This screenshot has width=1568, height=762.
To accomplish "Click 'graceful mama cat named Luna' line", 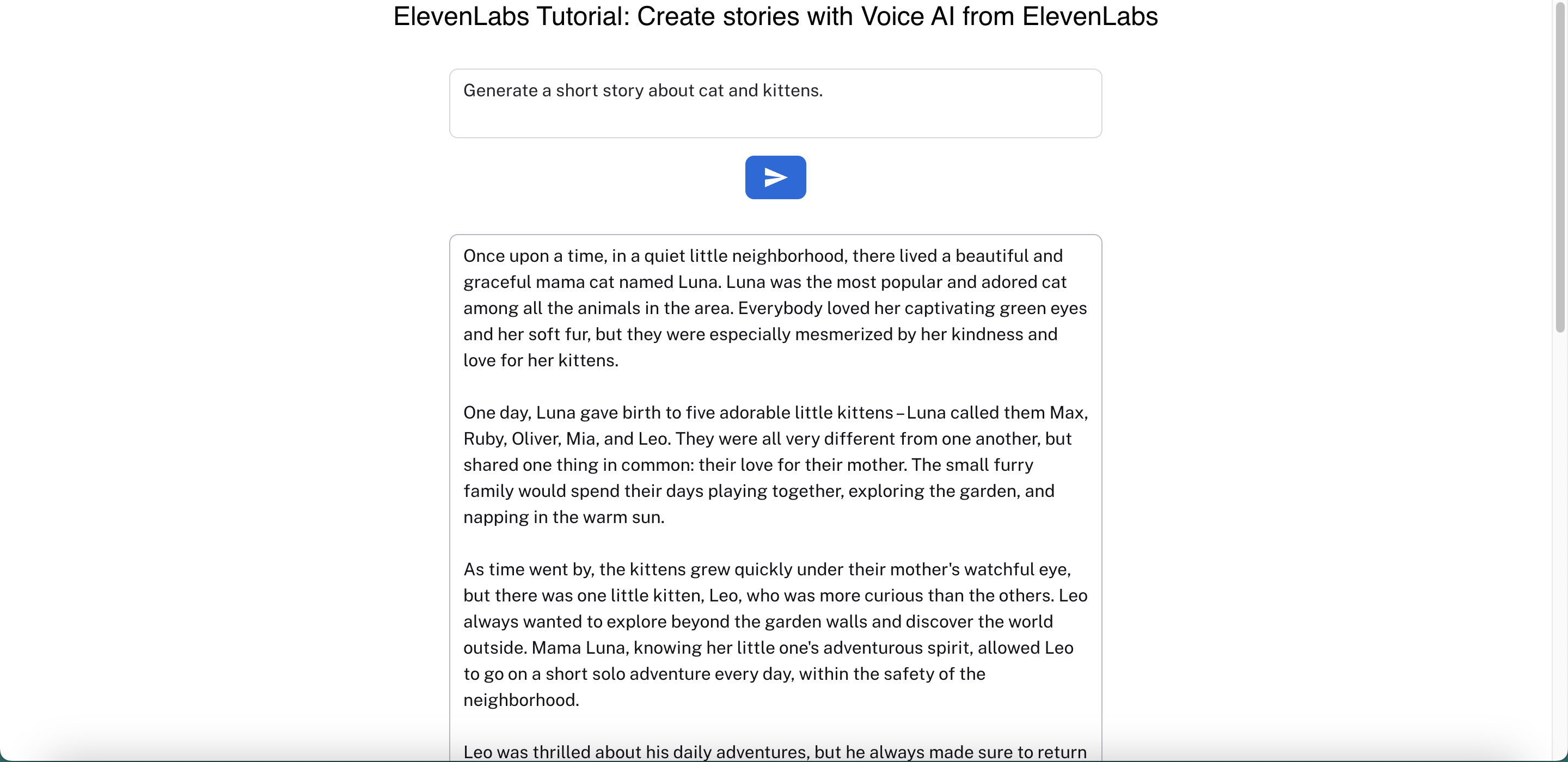I will 764,282.
